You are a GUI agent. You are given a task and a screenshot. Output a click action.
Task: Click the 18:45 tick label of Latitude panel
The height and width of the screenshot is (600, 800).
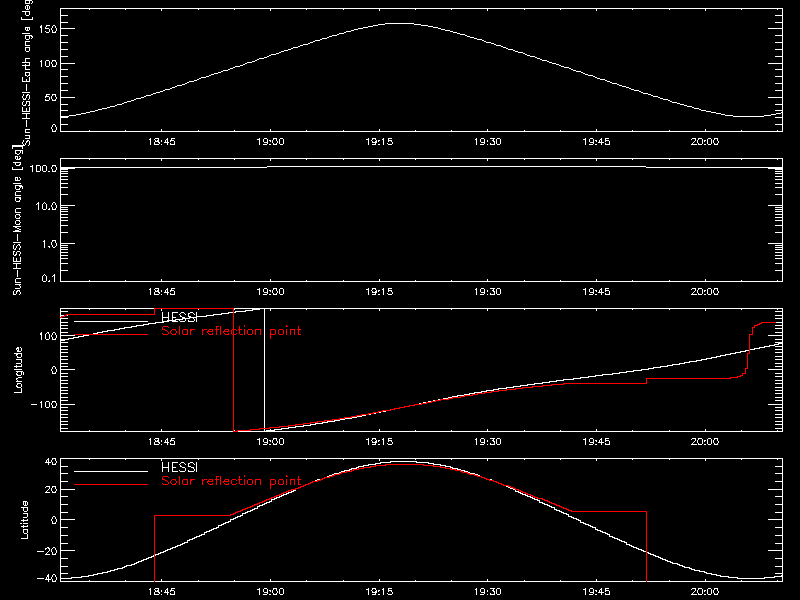tap(162, 592)
